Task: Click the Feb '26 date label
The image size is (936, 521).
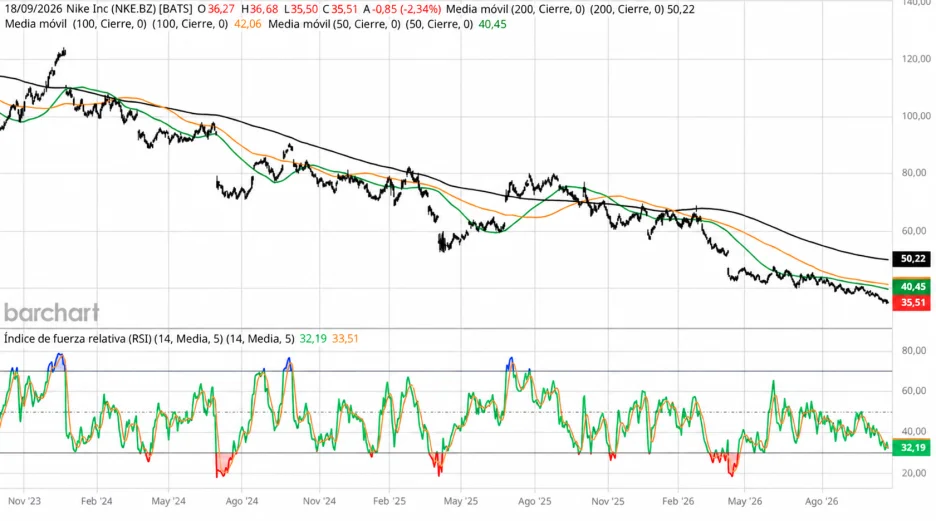Action: pos(678,501)
